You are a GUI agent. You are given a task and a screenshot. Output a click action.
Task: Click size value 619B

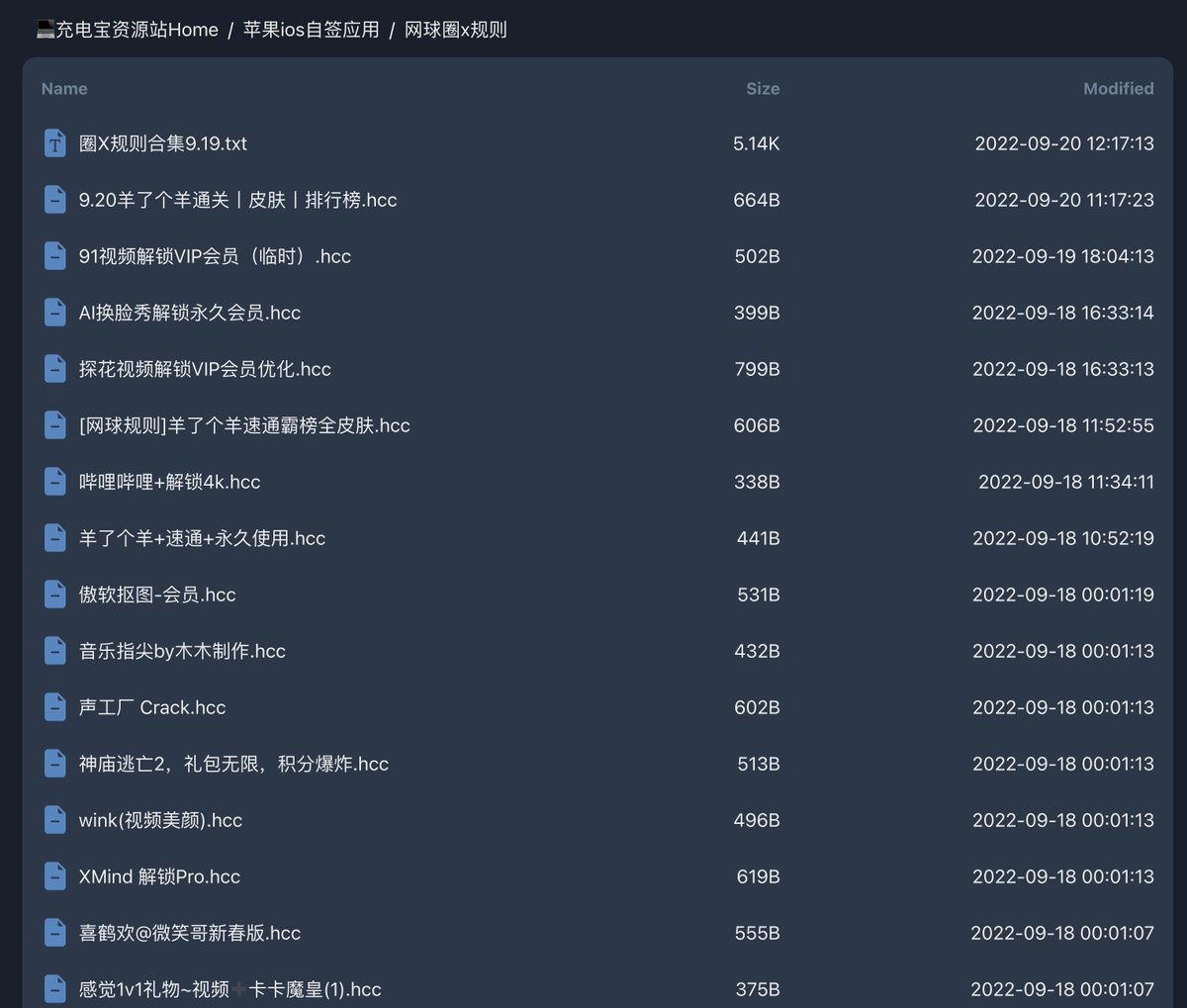(758, 876)
